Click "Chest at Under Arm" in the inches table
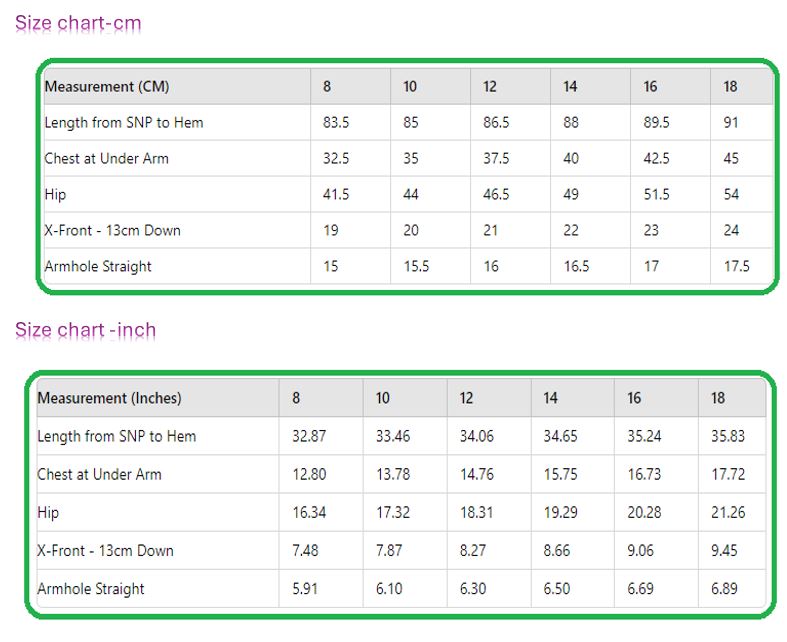787x642 pixels. (x=99, y=474)
